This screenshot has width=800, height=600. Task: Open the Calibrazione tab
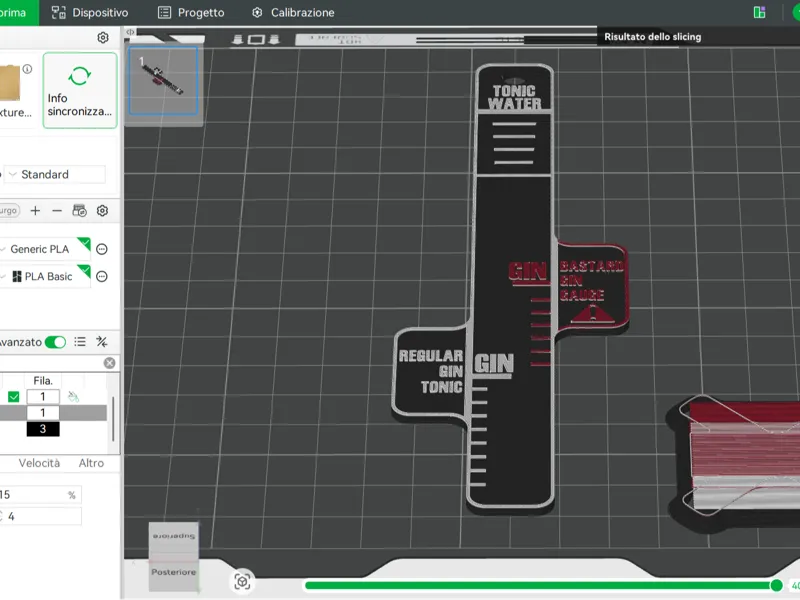pos(293,13)
